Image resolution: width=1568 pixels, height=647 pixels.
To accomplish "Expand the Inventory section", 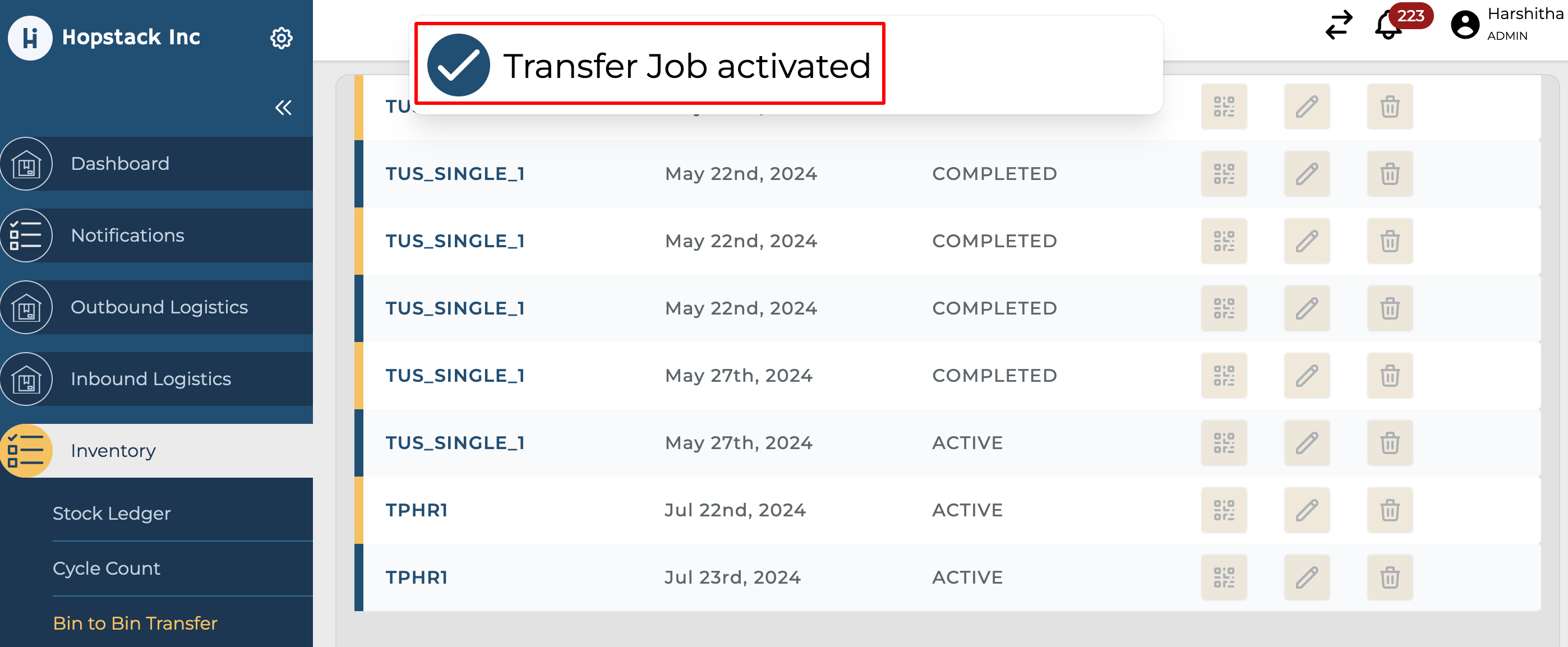I will point(113,450).
